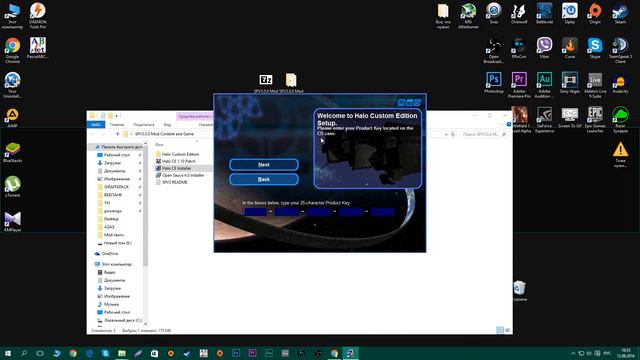Select the Halo Custom Edition folder
Image resolution: width=640 pixels, height=360 pixels.
pos(177,154)
